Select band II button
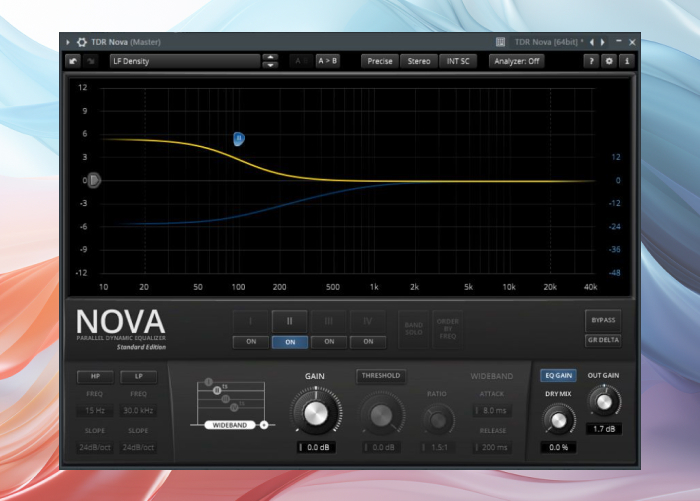 [x=289, y=321]
